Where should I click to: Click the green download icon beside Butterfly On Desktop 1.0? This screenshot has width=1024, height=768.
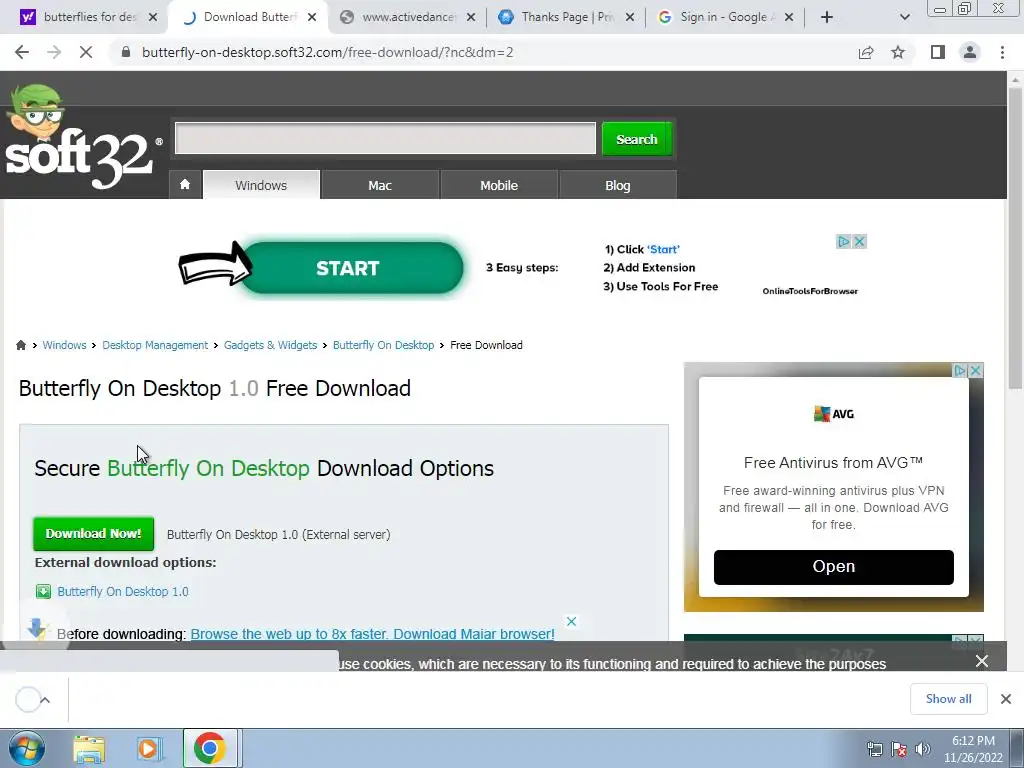(x=43, y=592)
